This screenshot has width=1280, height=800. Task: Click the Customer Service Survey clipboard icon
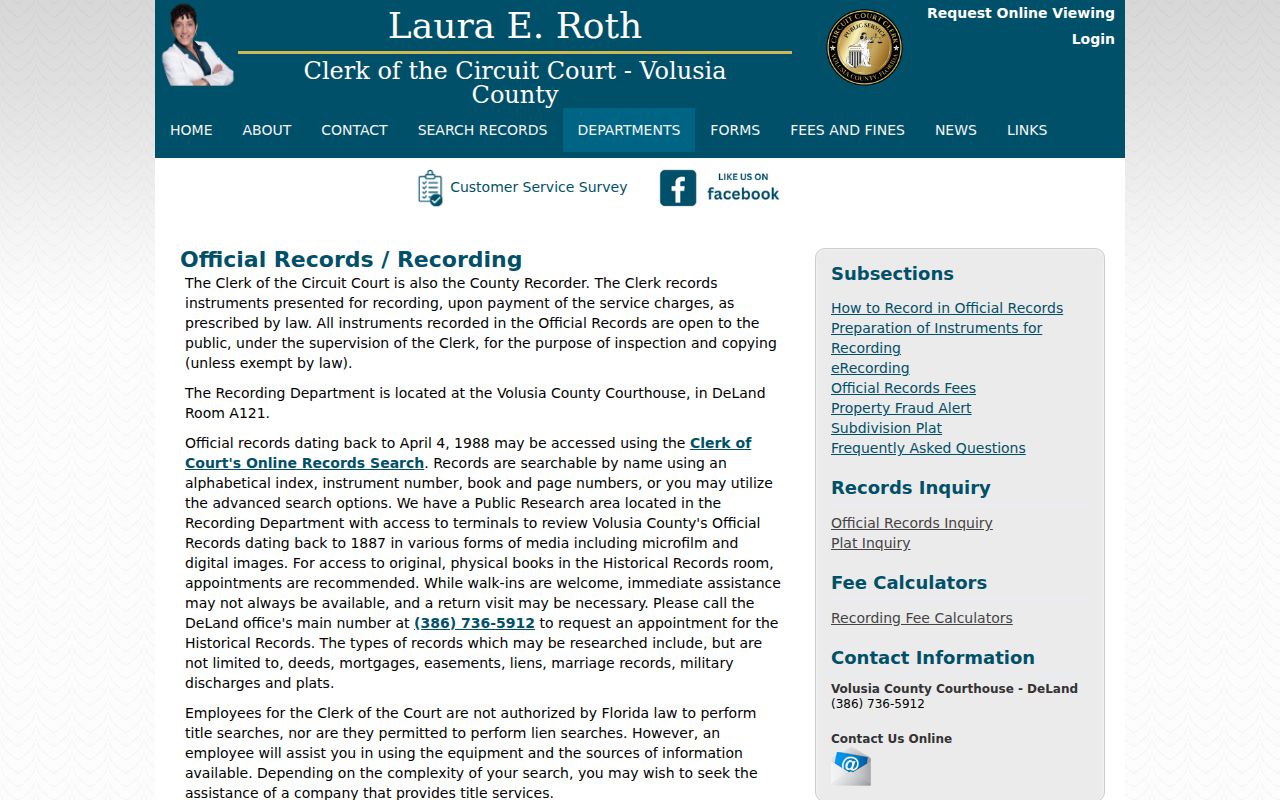point(430,188)
